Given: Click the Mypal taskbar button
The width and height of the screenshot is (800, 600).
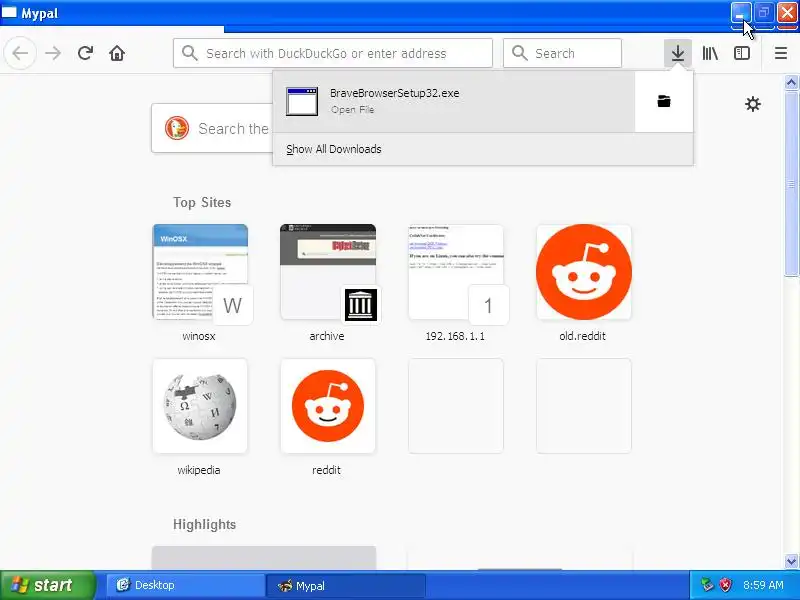Looking at the screenshot, I should (x=346, y=585).
